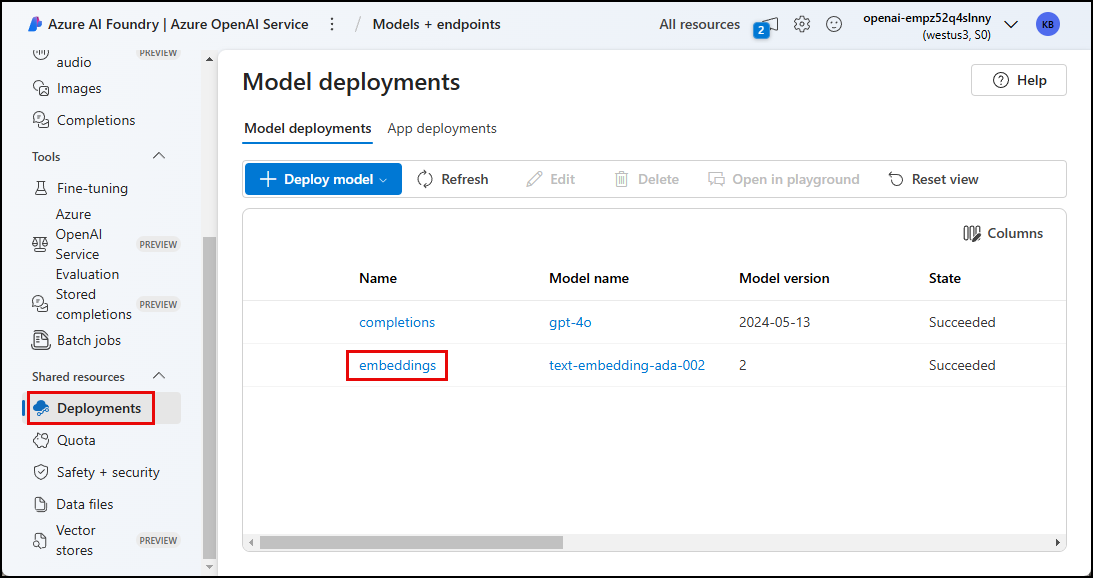This screenshot has height=578, width=1093.
Task: Open the gpt-4o model link
Action: 570,322
